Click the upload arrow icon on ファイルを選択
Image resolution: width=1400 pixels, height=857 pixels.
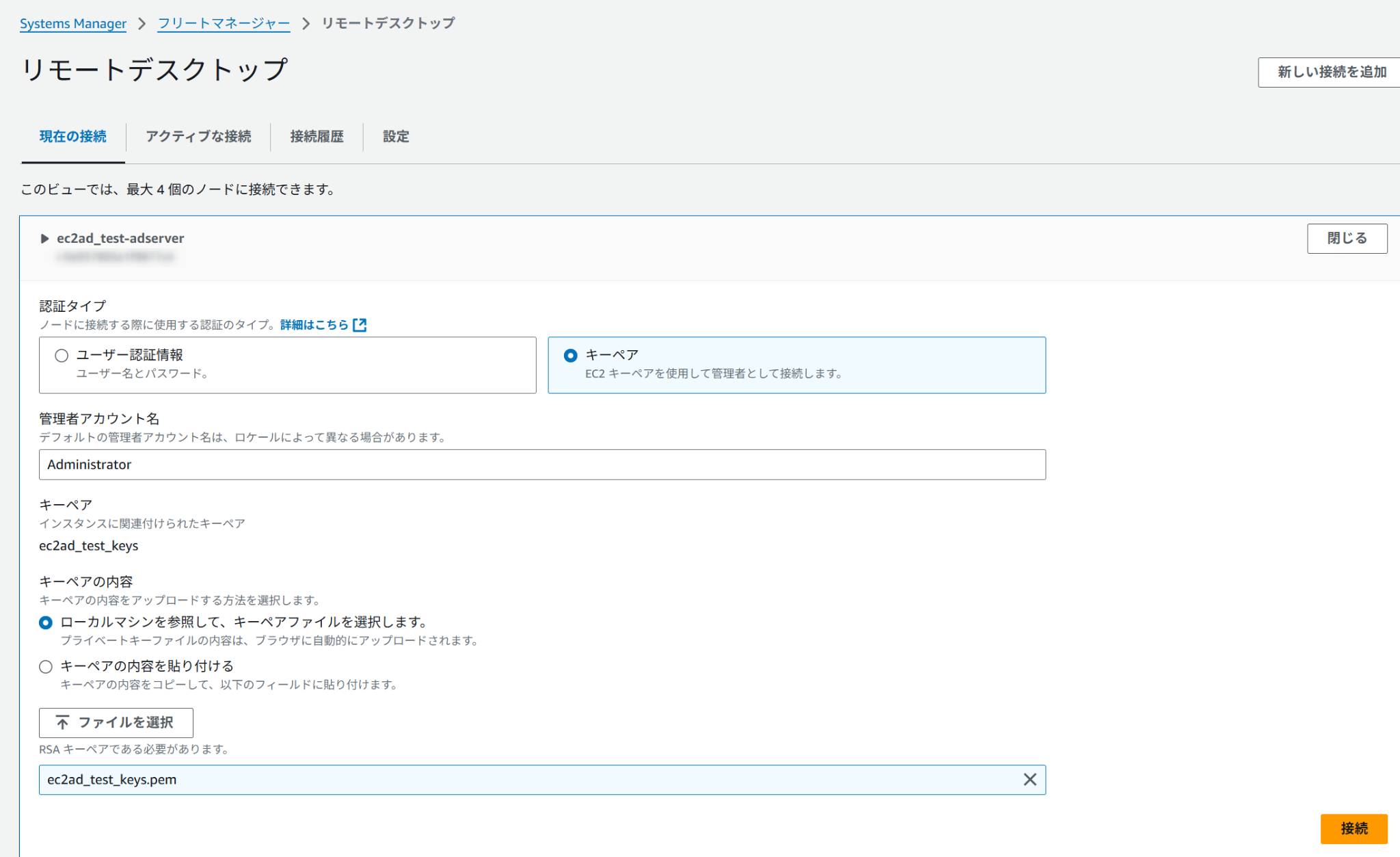pos(62,723)
